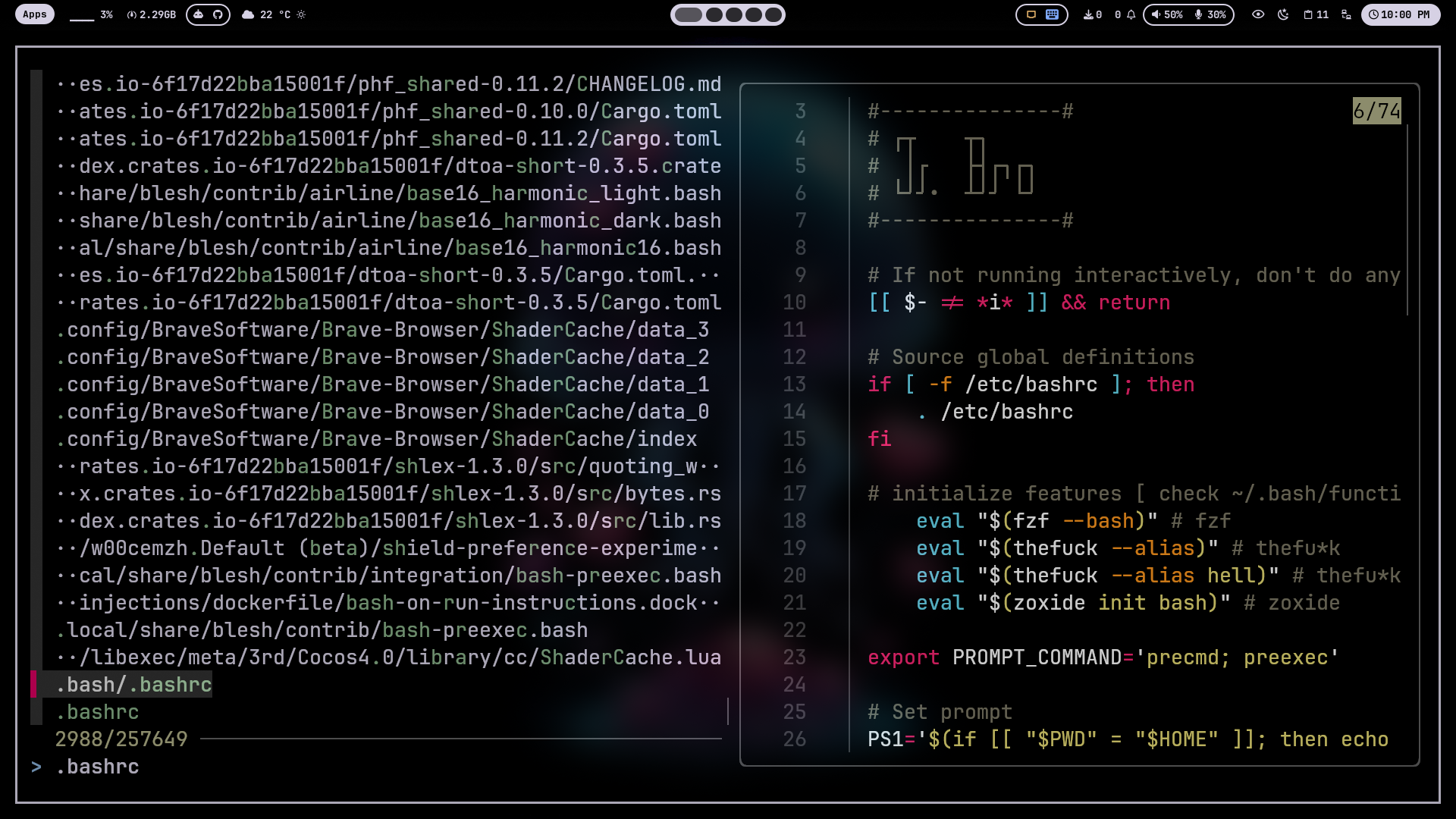This screenshot has width=1456, height=819.
Task: Click the preview pane scrollbar
Action: [x=1407, y=220]
